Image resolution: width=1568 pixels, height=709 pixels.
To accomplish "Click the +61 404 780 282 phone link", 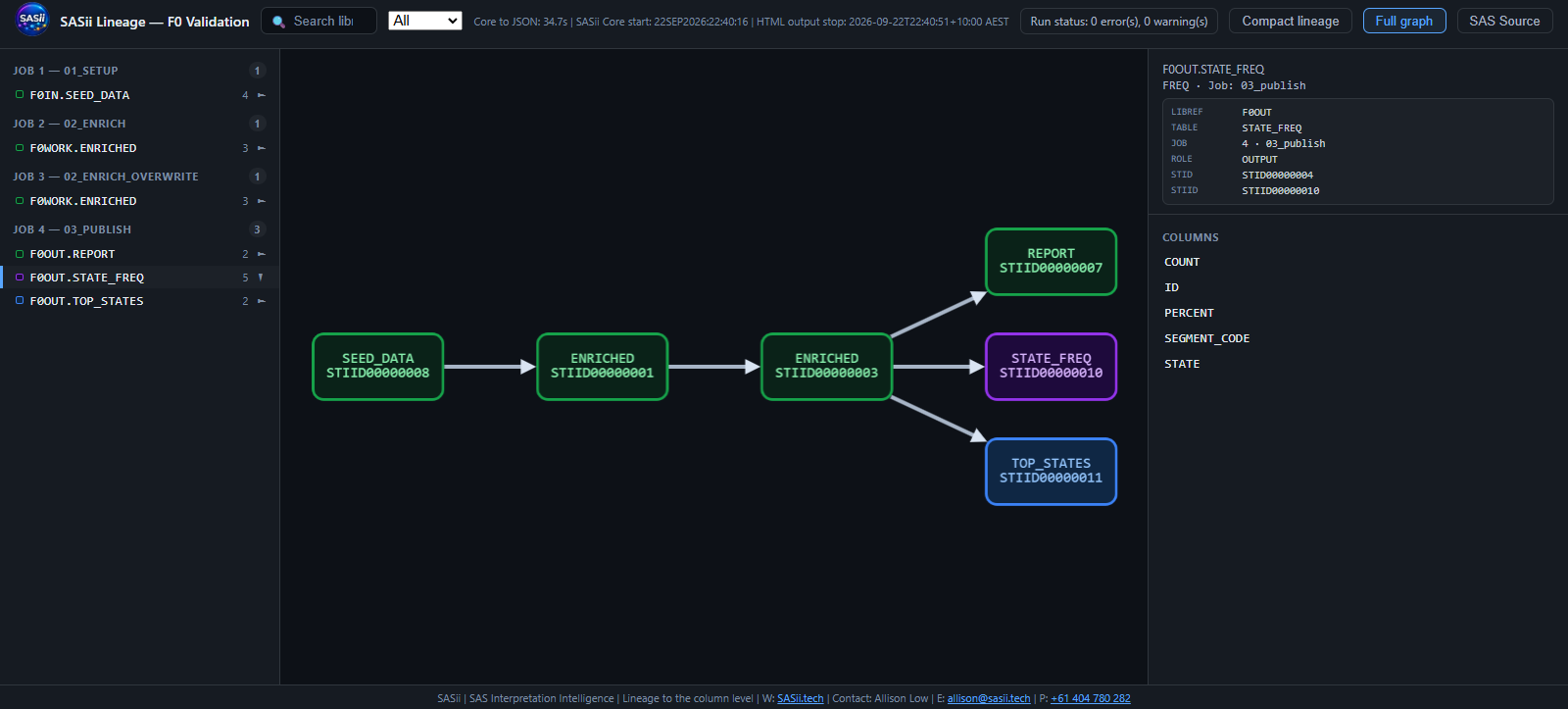I will pyautogui.click(x=1091, y=698).
